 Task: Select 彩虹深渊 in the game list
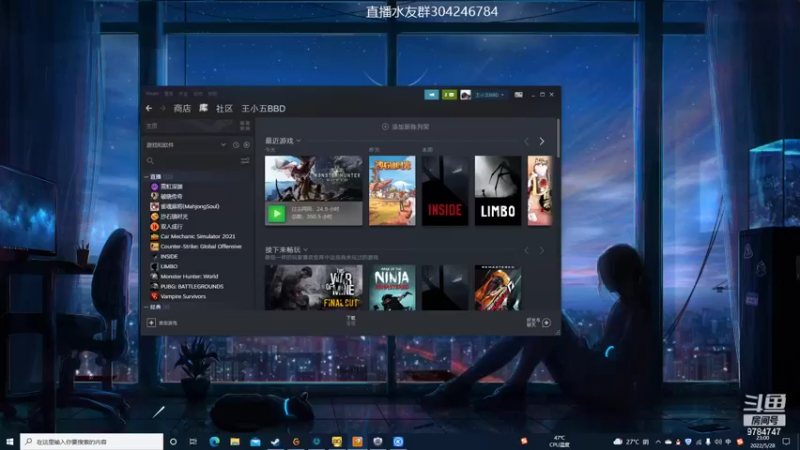point(171,186)
